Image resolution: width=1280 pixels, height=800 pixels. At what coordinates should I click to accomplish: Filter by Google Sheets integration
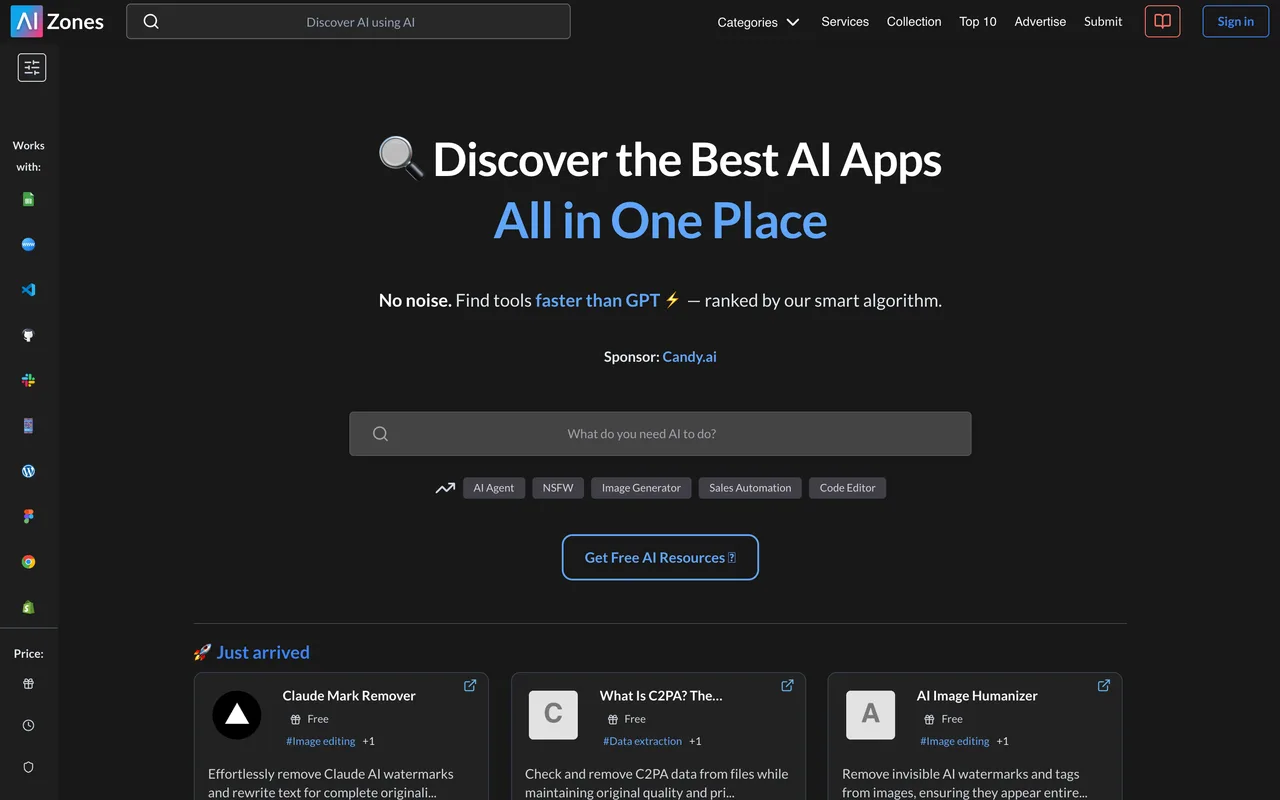(x=28, y=199)
